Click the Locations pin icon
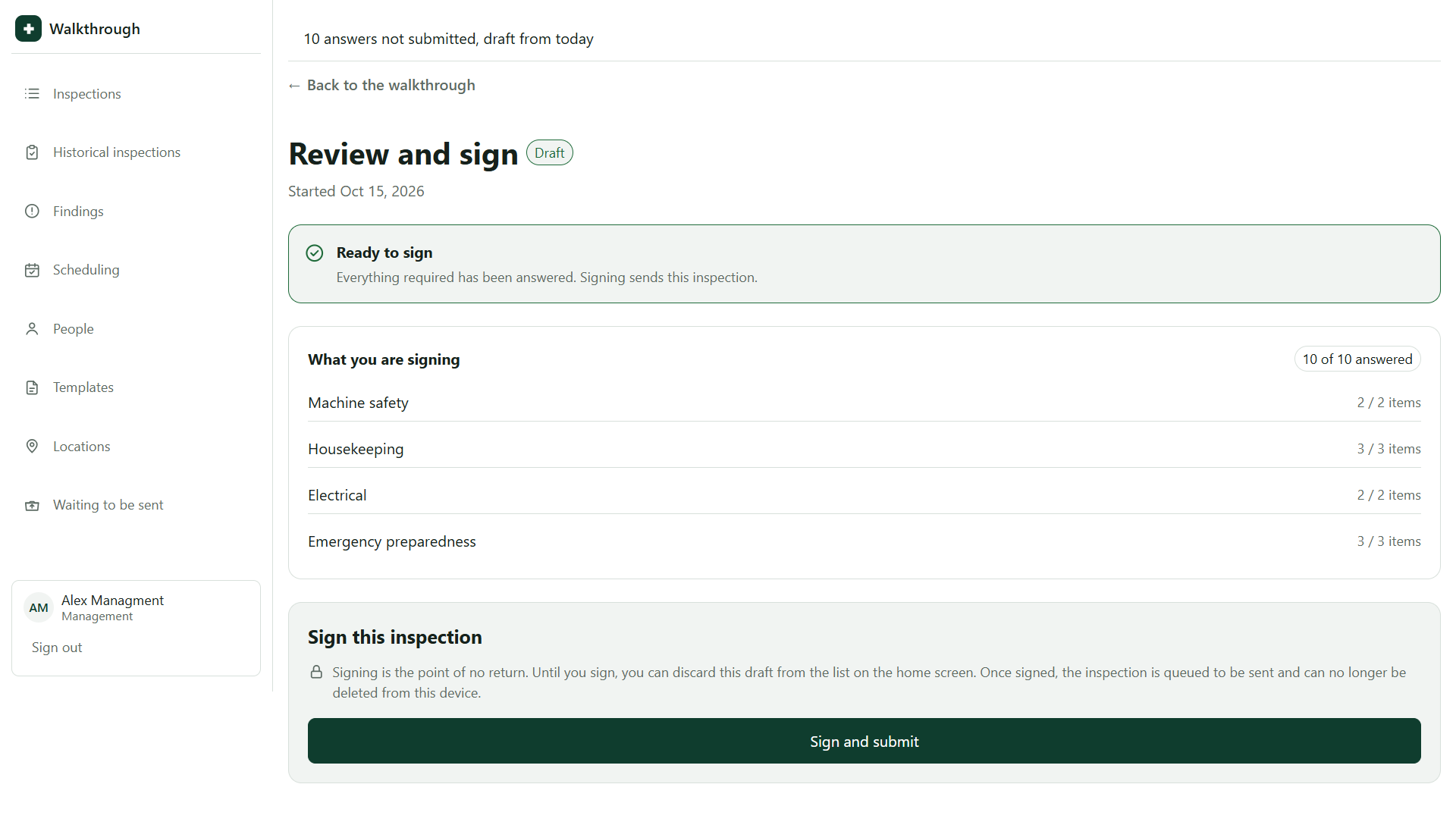This screenshot has width=1456, height=828. coord(32,447)
